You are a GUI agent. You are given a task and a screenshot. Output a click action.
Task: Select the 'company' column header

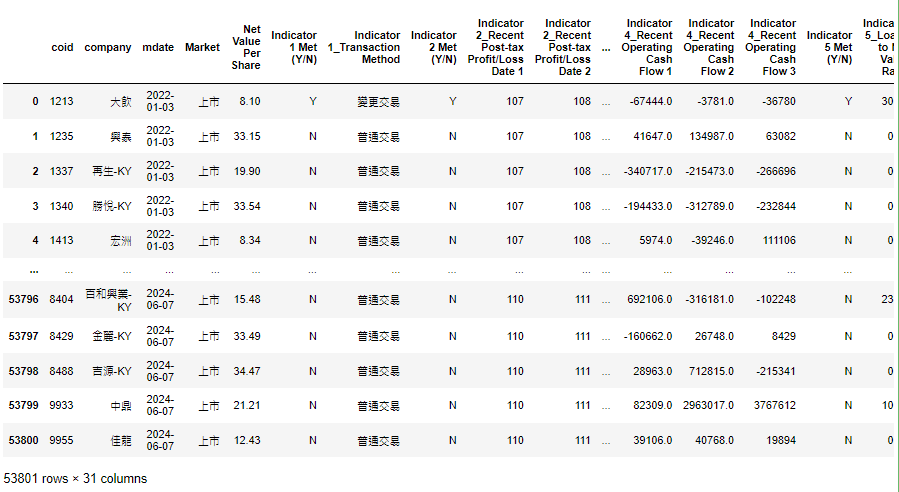click(x=107, y=47)
